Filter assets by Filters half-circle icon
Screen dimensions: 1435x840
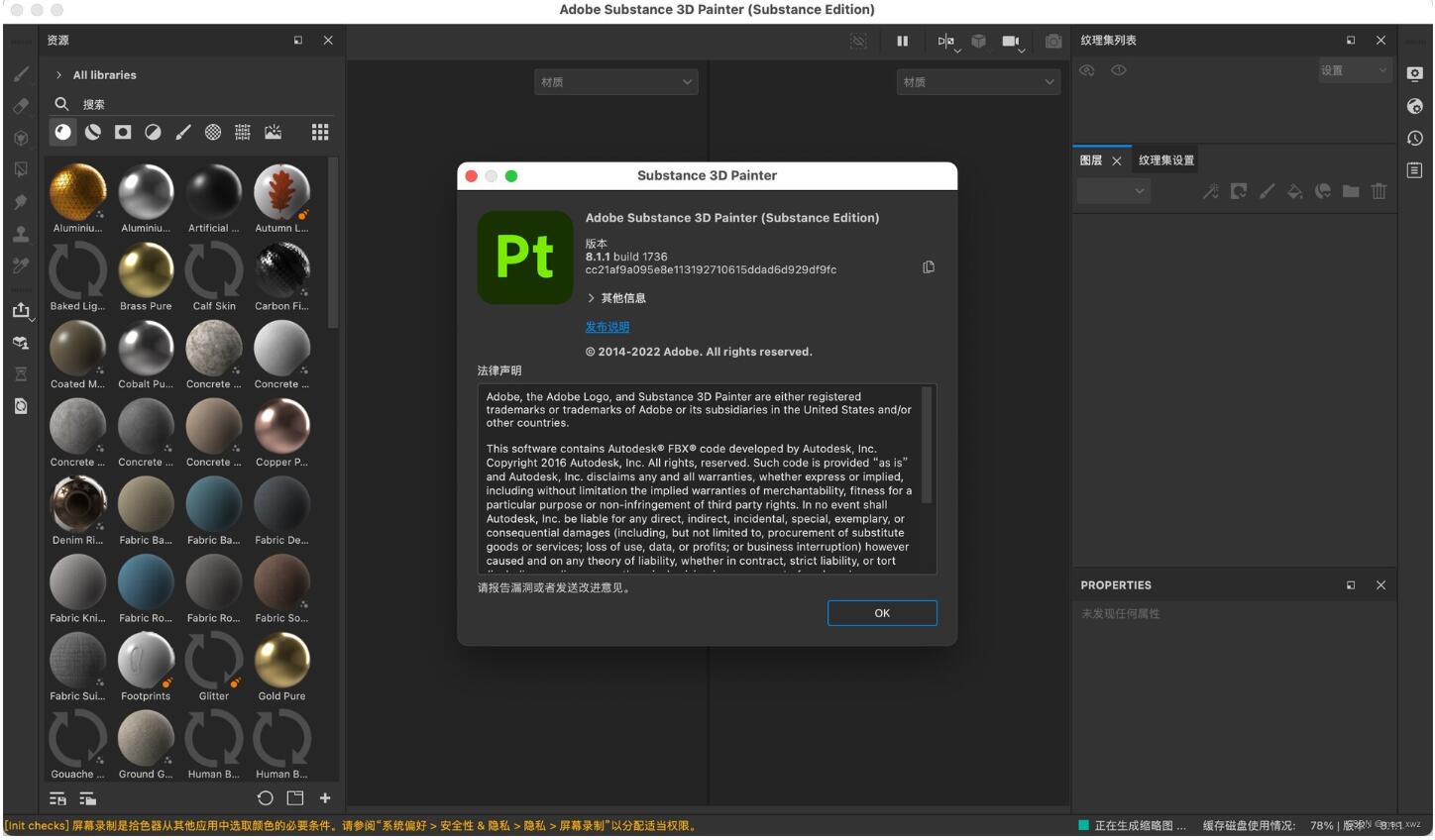pos(153,132)
